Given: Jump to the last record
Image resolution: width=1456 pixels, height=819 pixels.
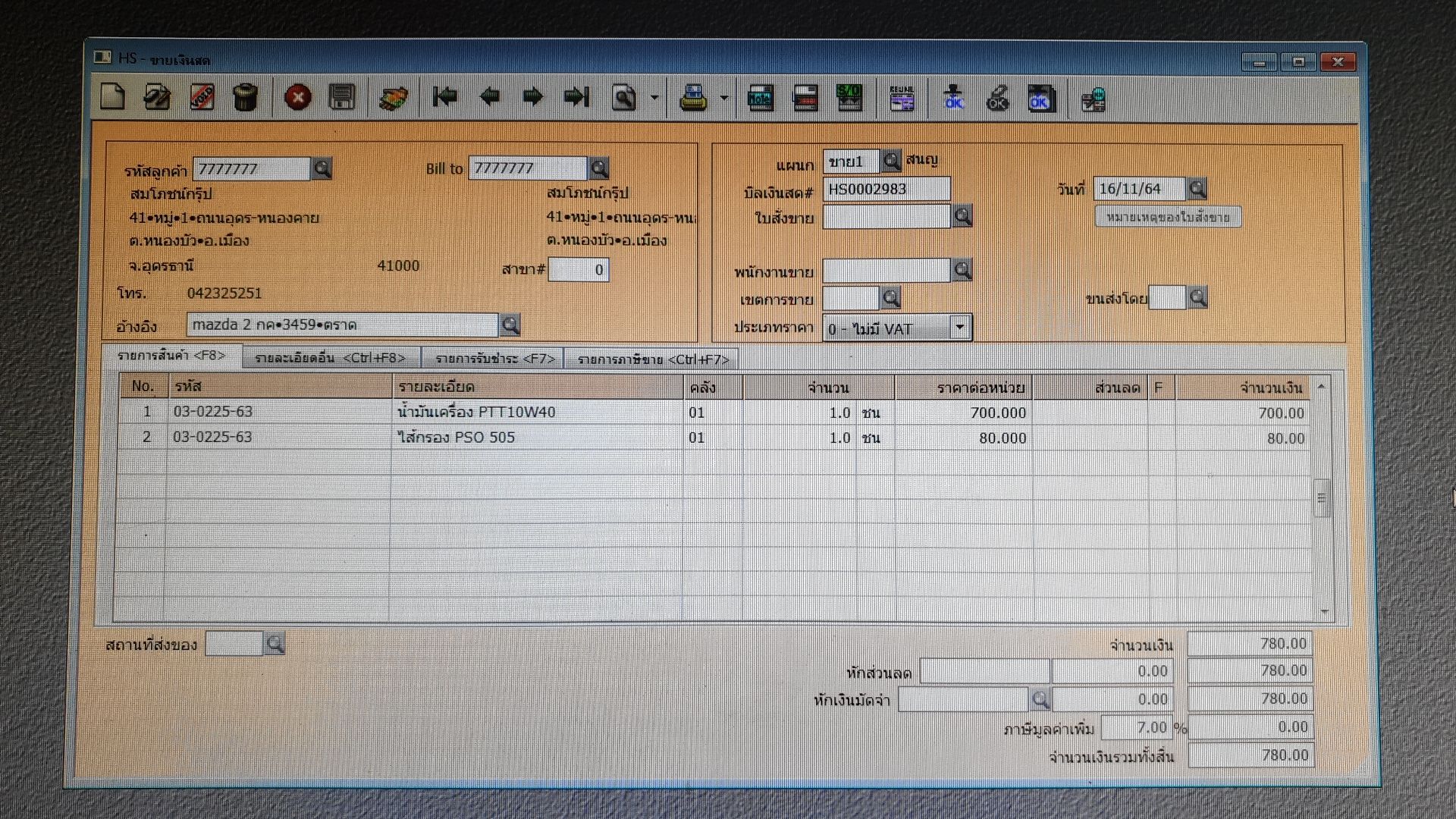Looking at the screenshot, I should click(577, 97).
